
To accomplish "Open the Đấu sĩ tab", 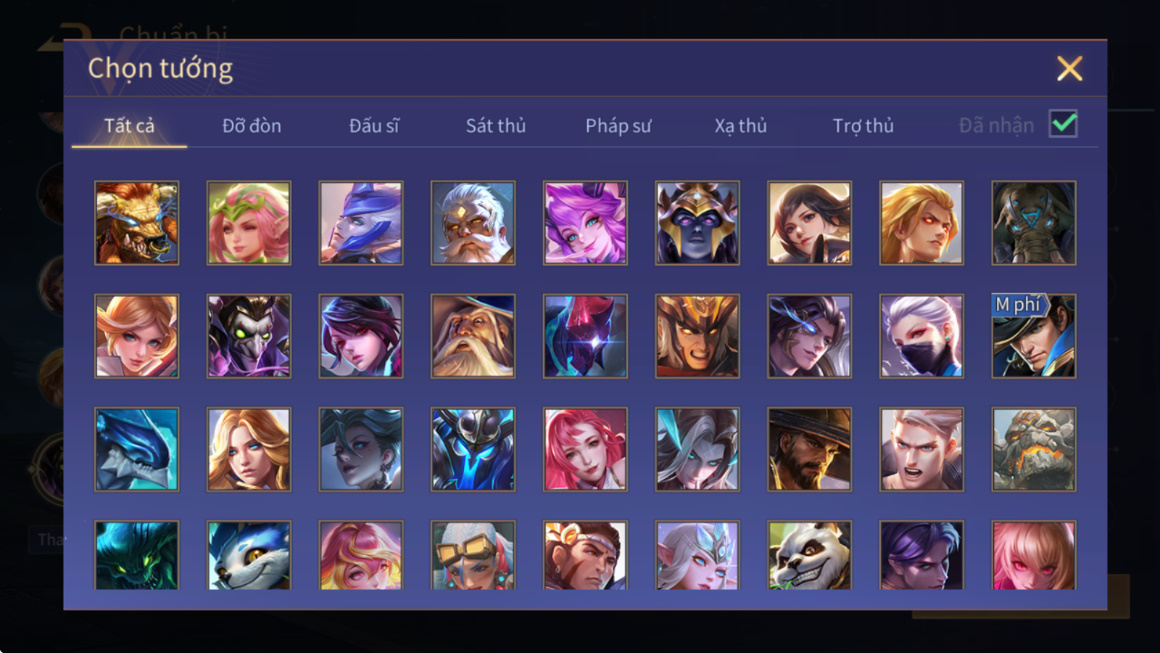I will coord(374,126).
